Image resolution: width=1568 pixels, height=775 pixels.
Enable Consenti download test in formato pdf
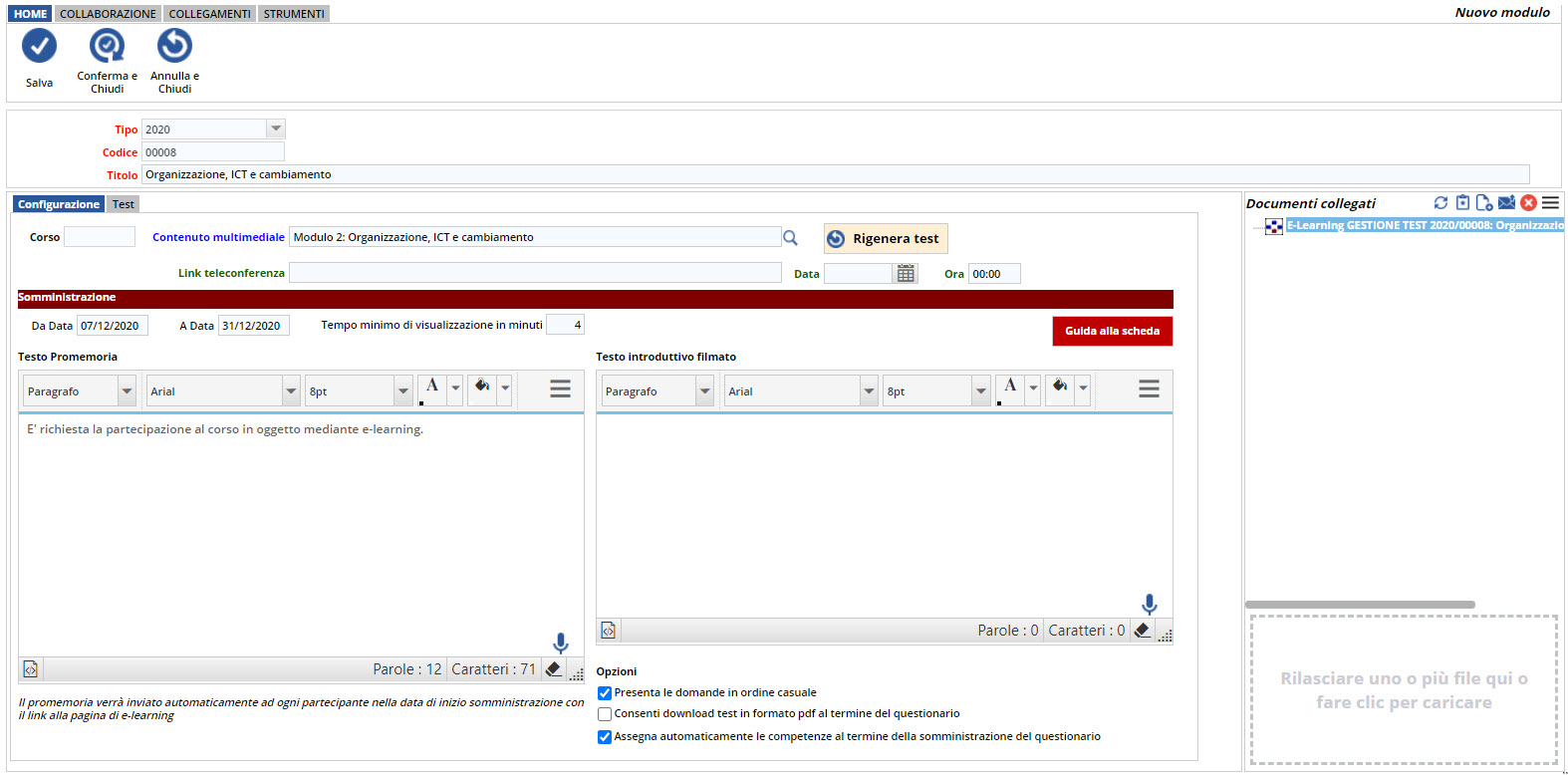click(x=605, y=714)
